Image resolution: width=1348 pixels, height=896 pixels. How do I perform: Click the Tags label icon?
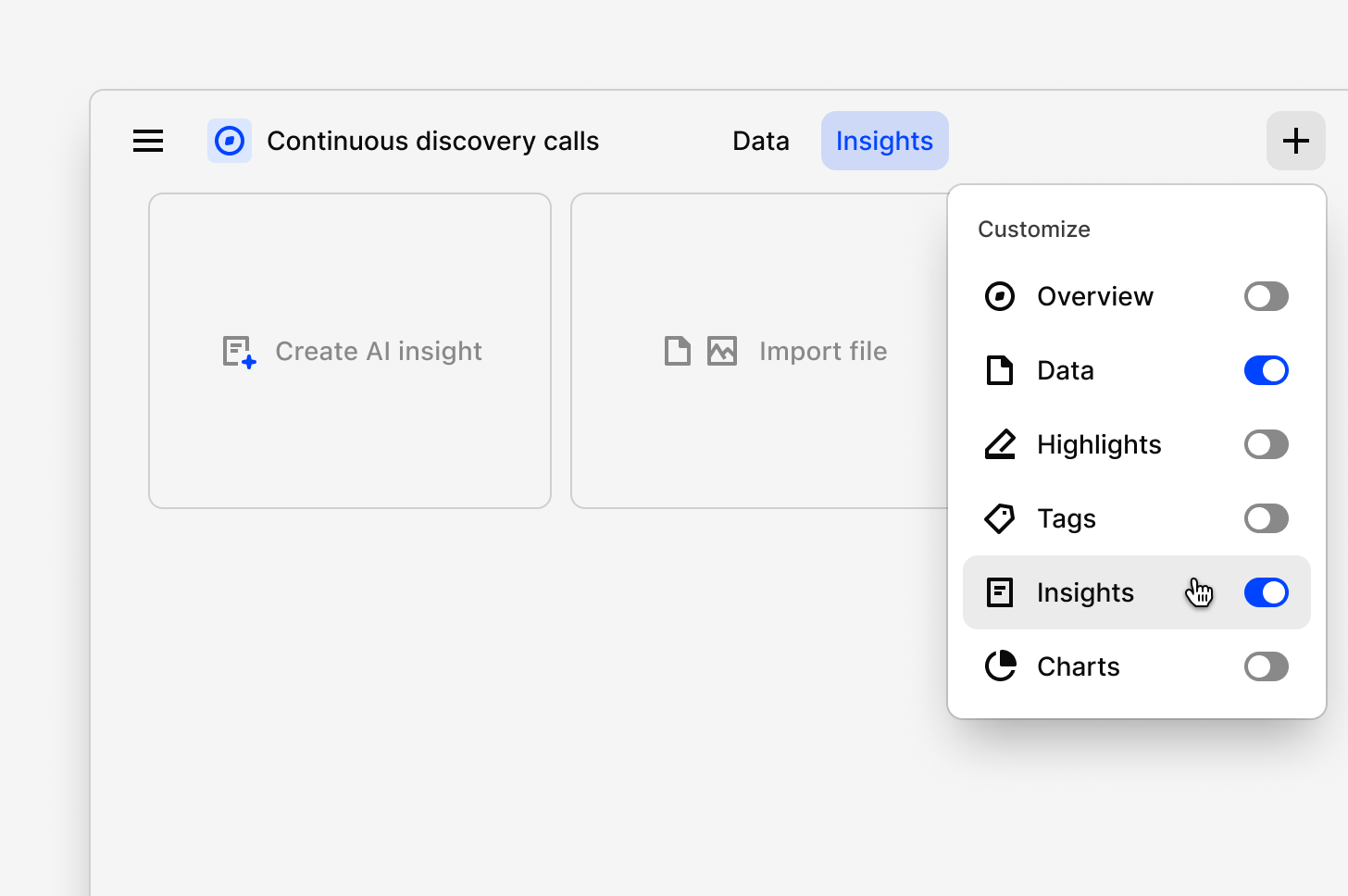(1000, 518)
